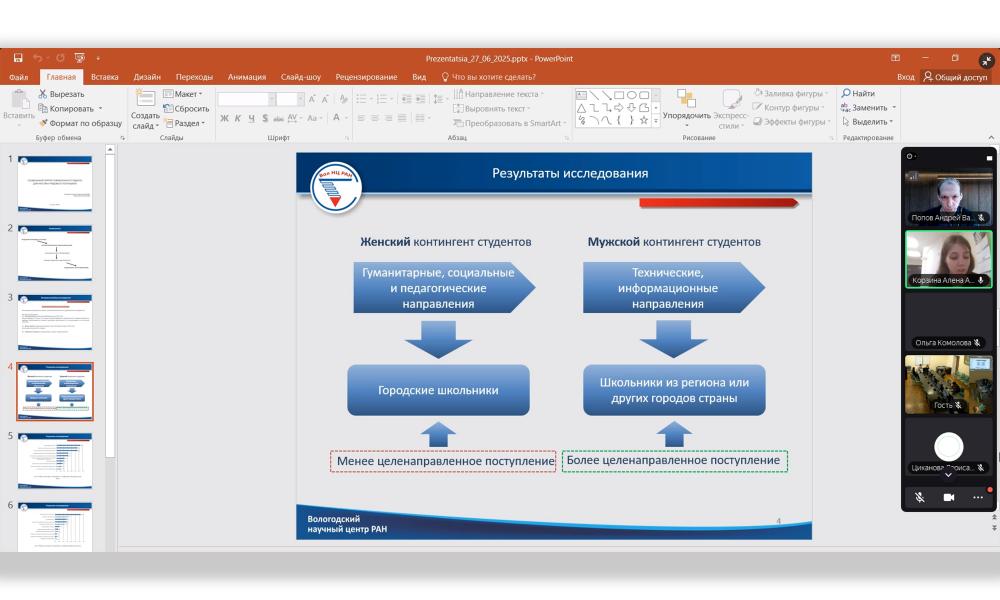Image resolution: width=1000 pixels, height=600 pixels.
Task: Toggle underline Ч formatting
Action: click(251, 118)
